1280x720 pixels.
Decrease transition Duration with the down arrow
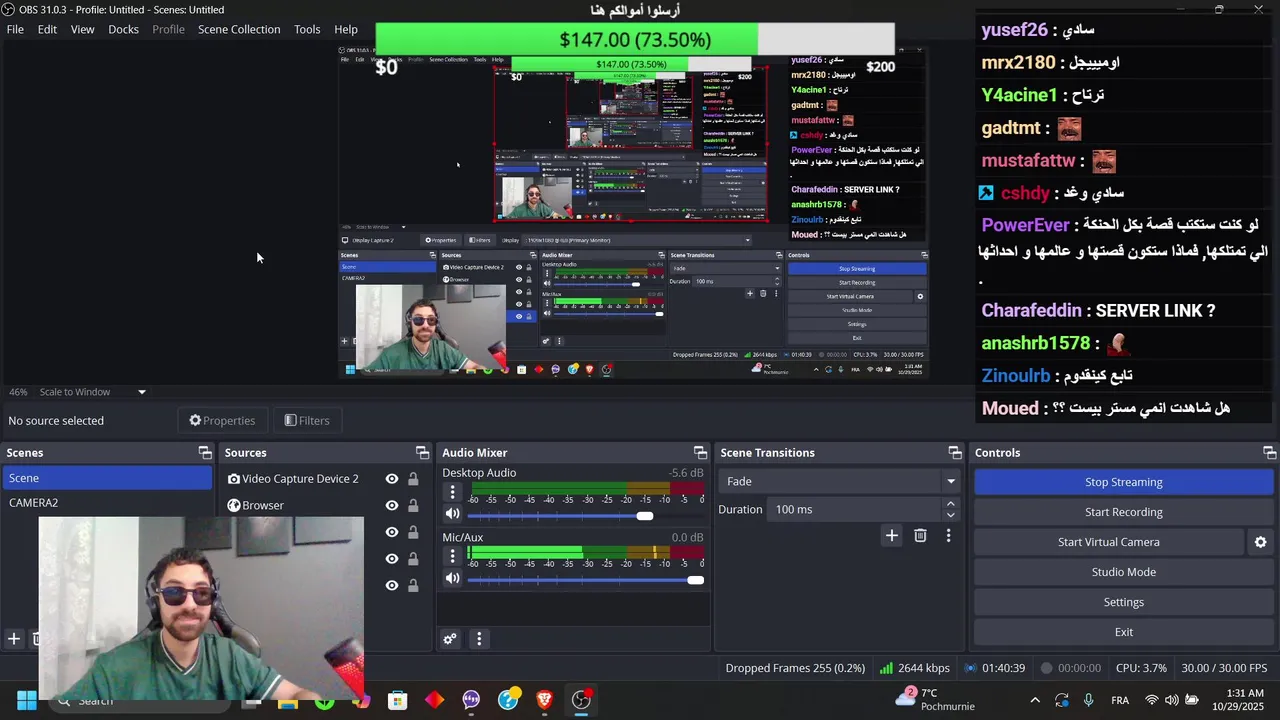950,515
